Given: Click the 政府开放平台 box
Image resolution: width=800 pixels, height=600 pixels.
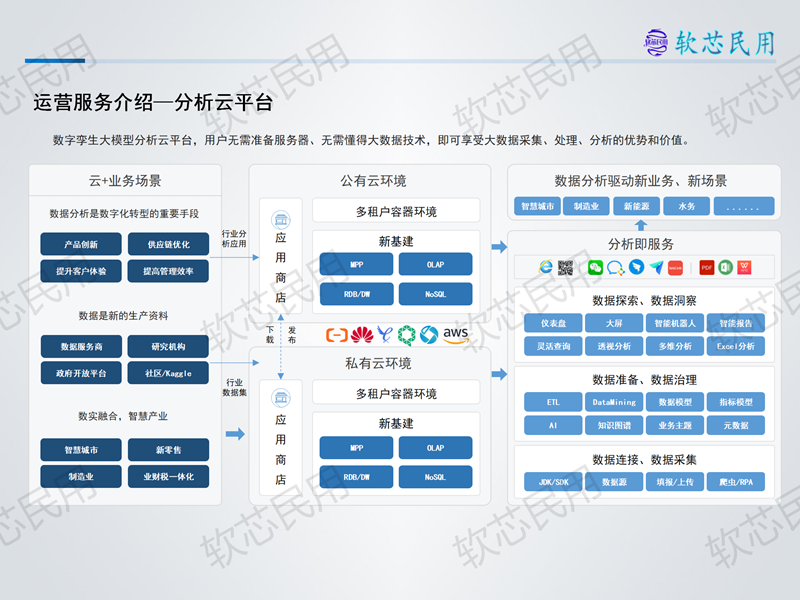Looking at the screenshot, I should 81,373.
